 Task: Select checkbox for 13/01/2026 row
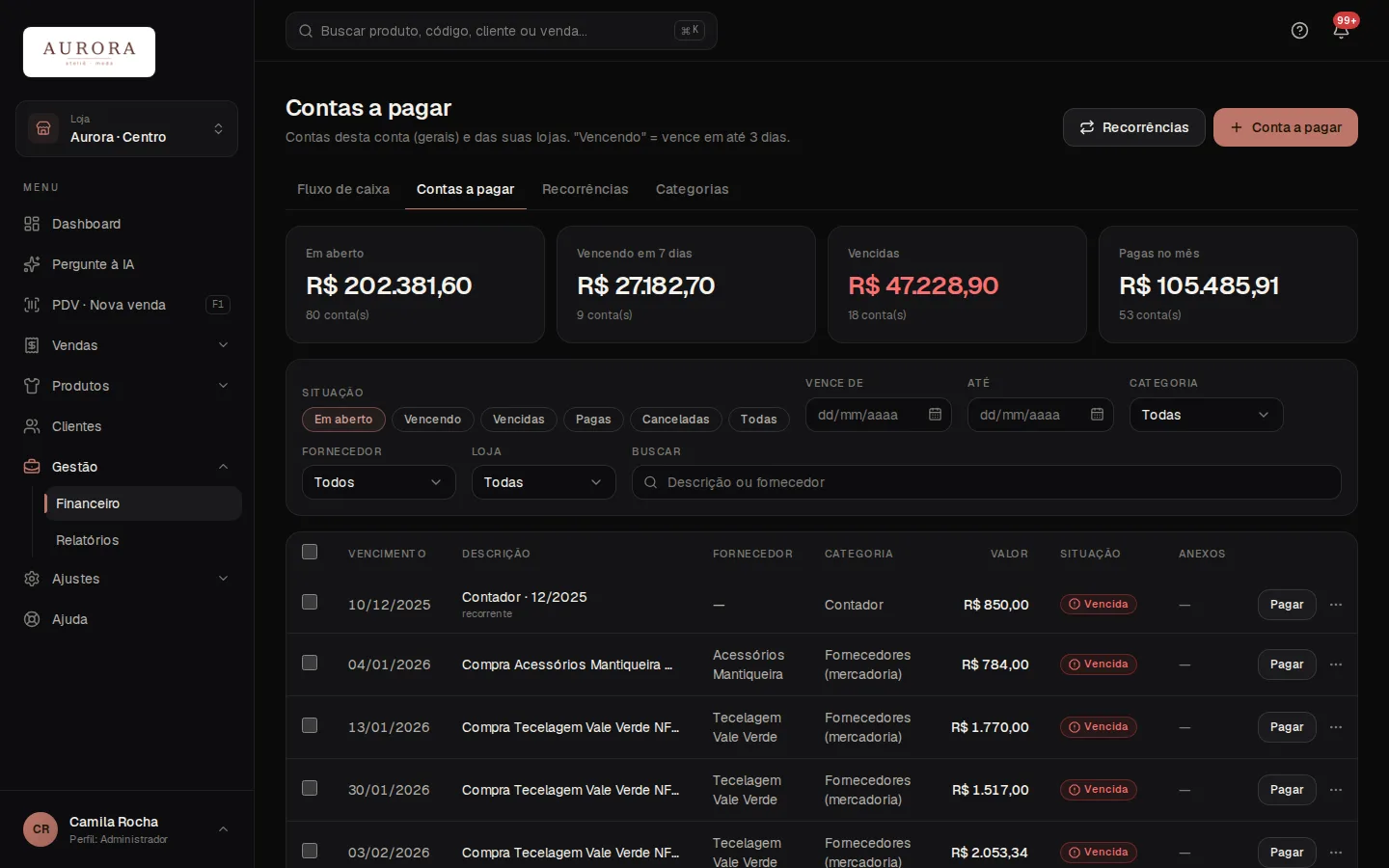click(310, 725)
